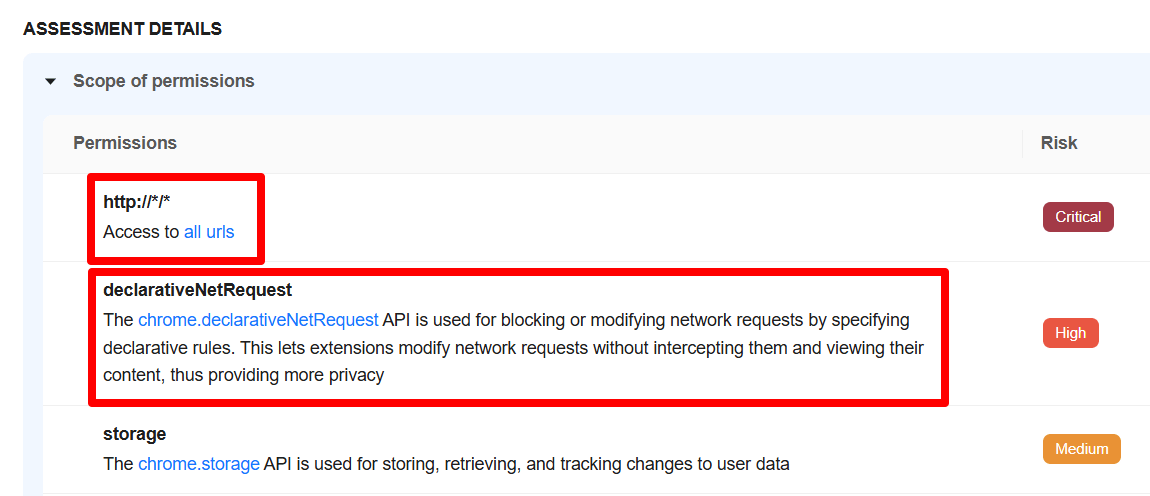Open the chrome.declarativeNetRequest API link
The height and width of the screenshot is (496, 1150).
tap(258, 320)
